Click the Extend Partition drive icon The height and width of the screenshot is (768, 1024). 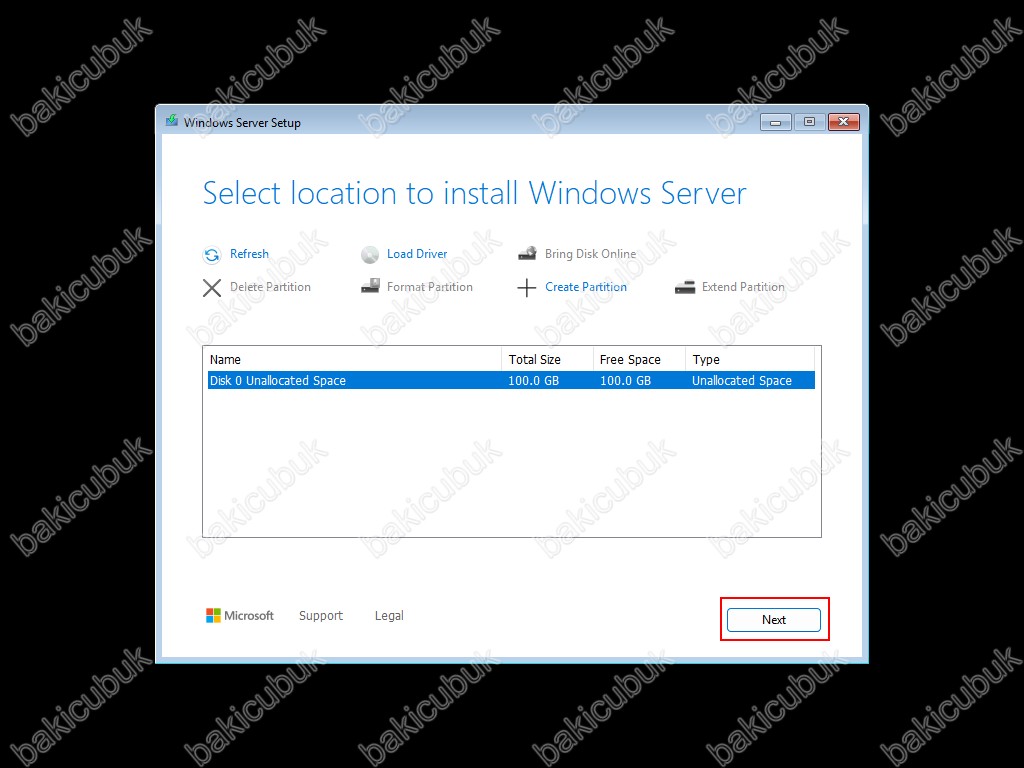point(684,287)
